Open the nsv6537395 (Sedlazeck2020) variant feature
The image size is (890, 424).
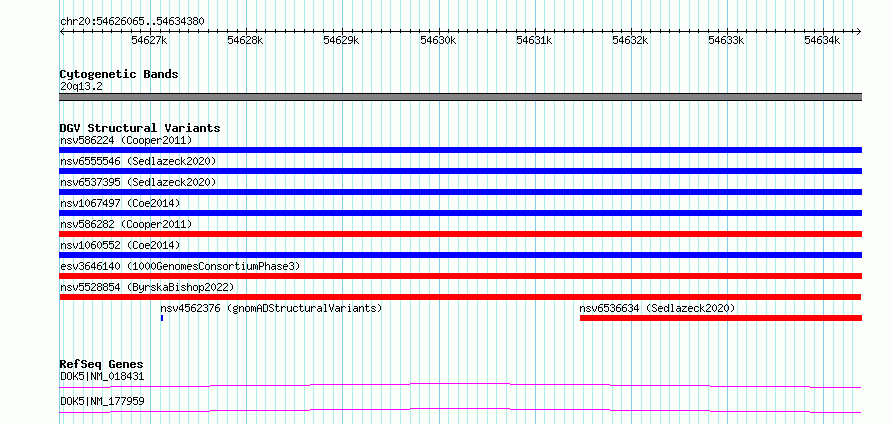(x=460, y=192)
